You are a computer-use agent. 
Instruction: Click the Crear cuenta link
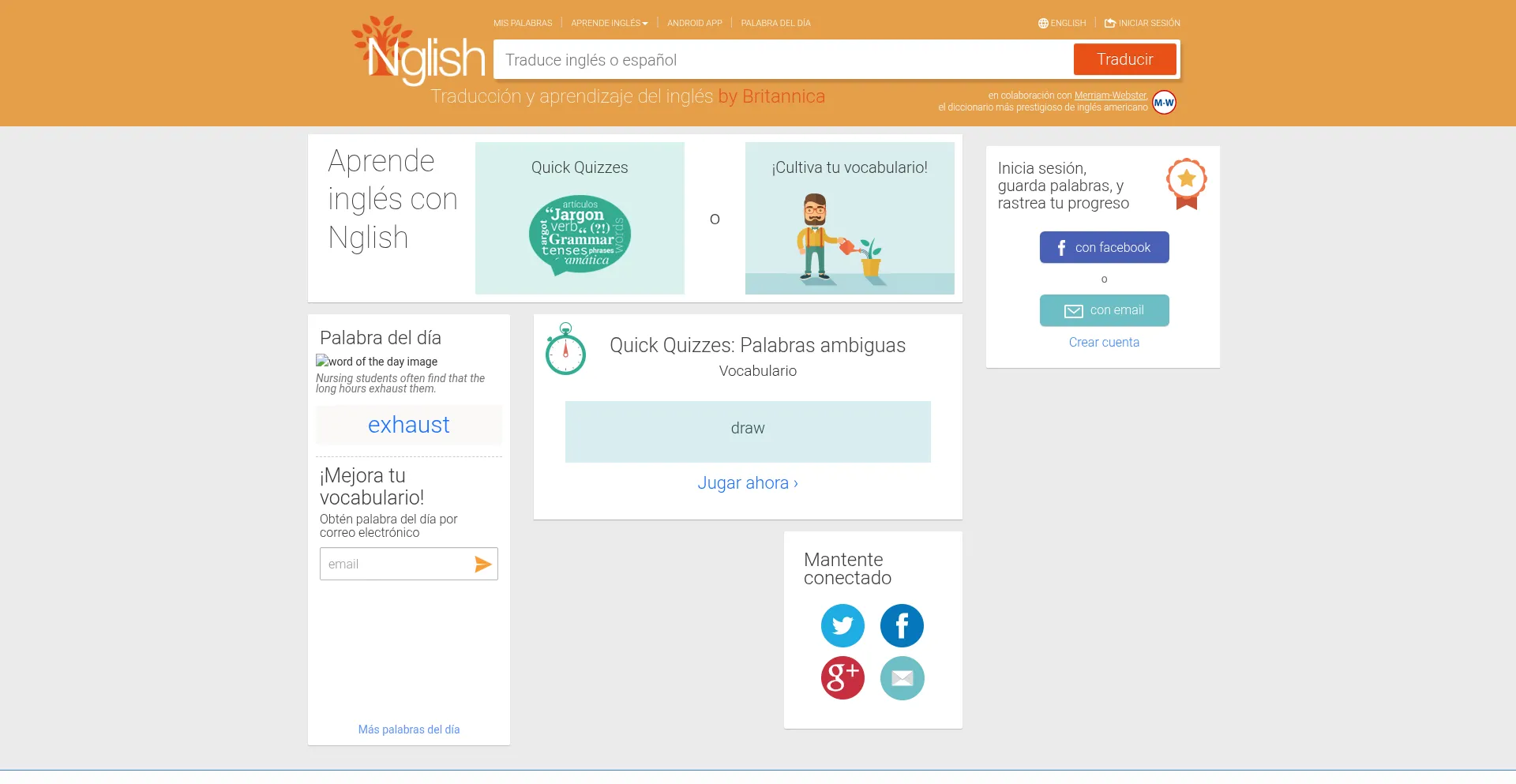coord(1104,342)
